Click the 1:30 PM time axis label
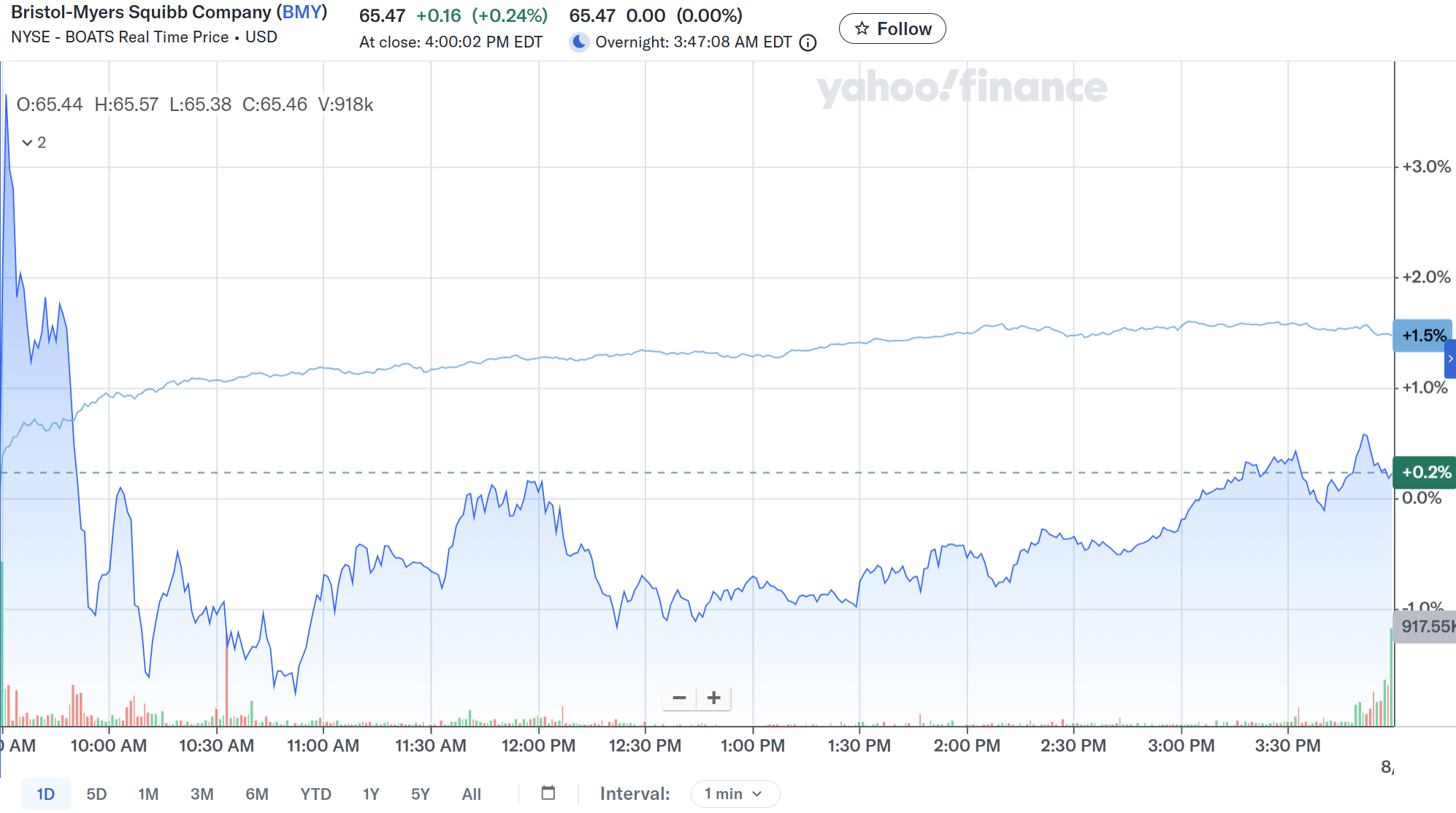Screen dimensions: 1456x813 (859, 746)
